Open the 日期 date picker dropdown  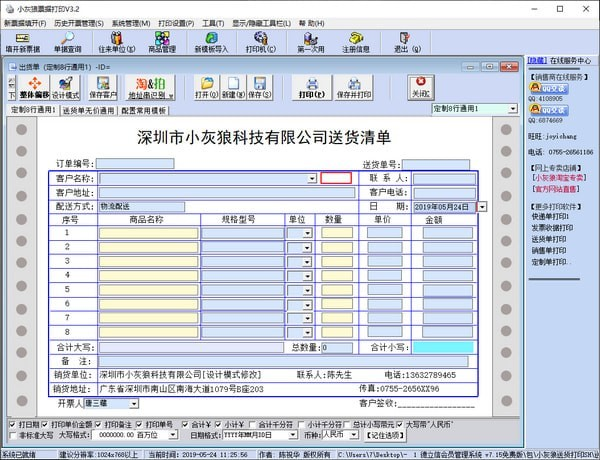pyautogui.click(x=482, y=206)
